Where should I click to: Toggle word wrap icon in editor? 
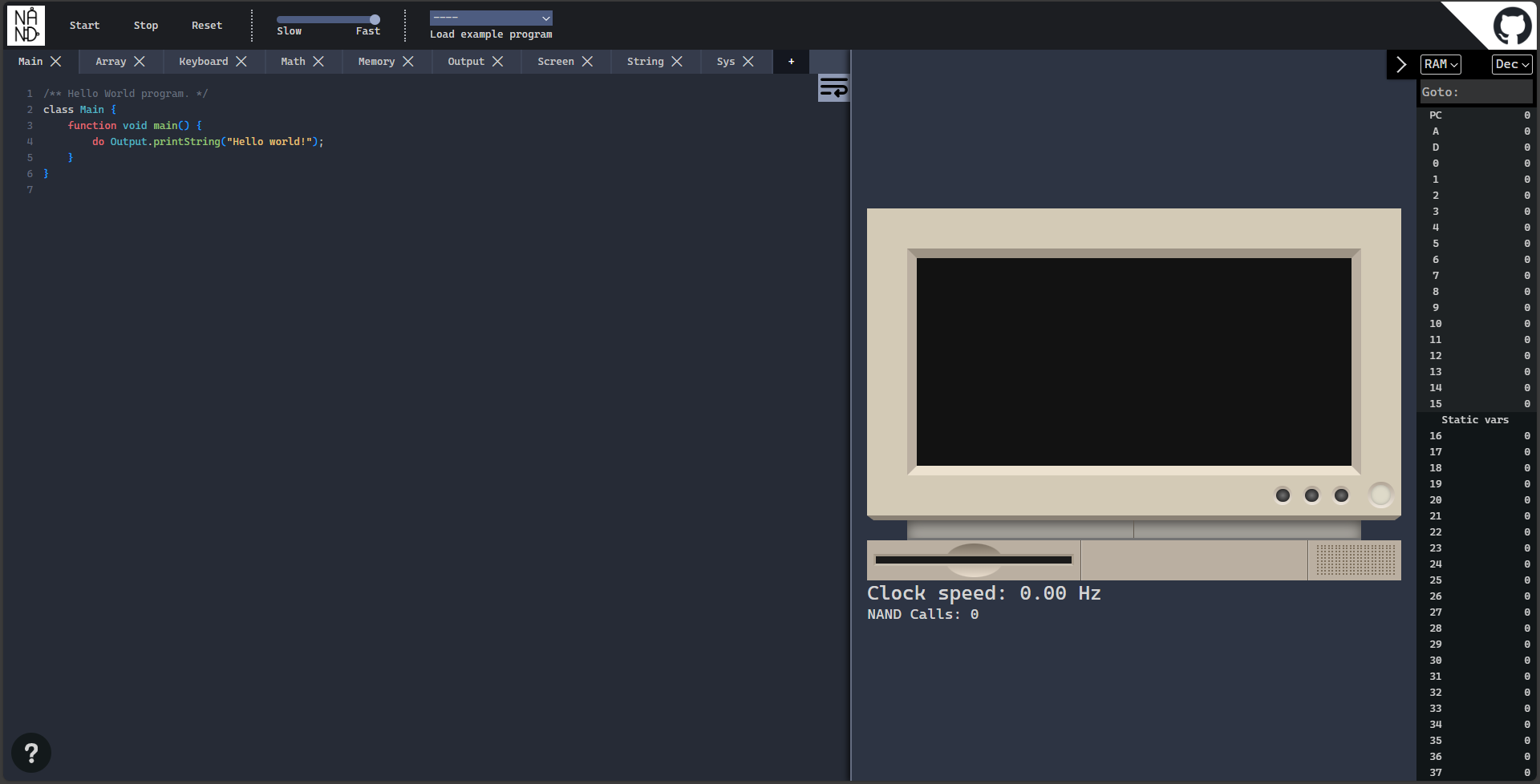(833, 87)
